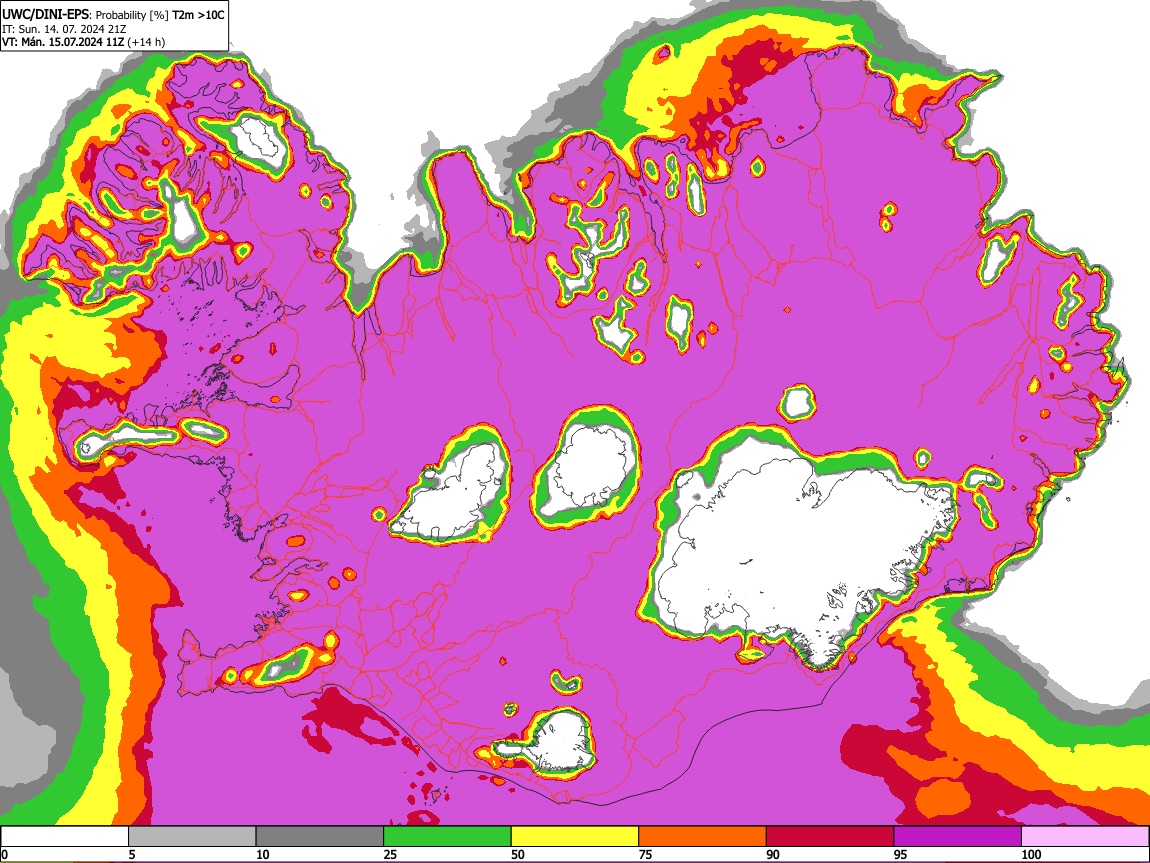The height and width of the screenshot is (863, 1150).
Task: Click the legend value '75'
Action: point(645,854)
